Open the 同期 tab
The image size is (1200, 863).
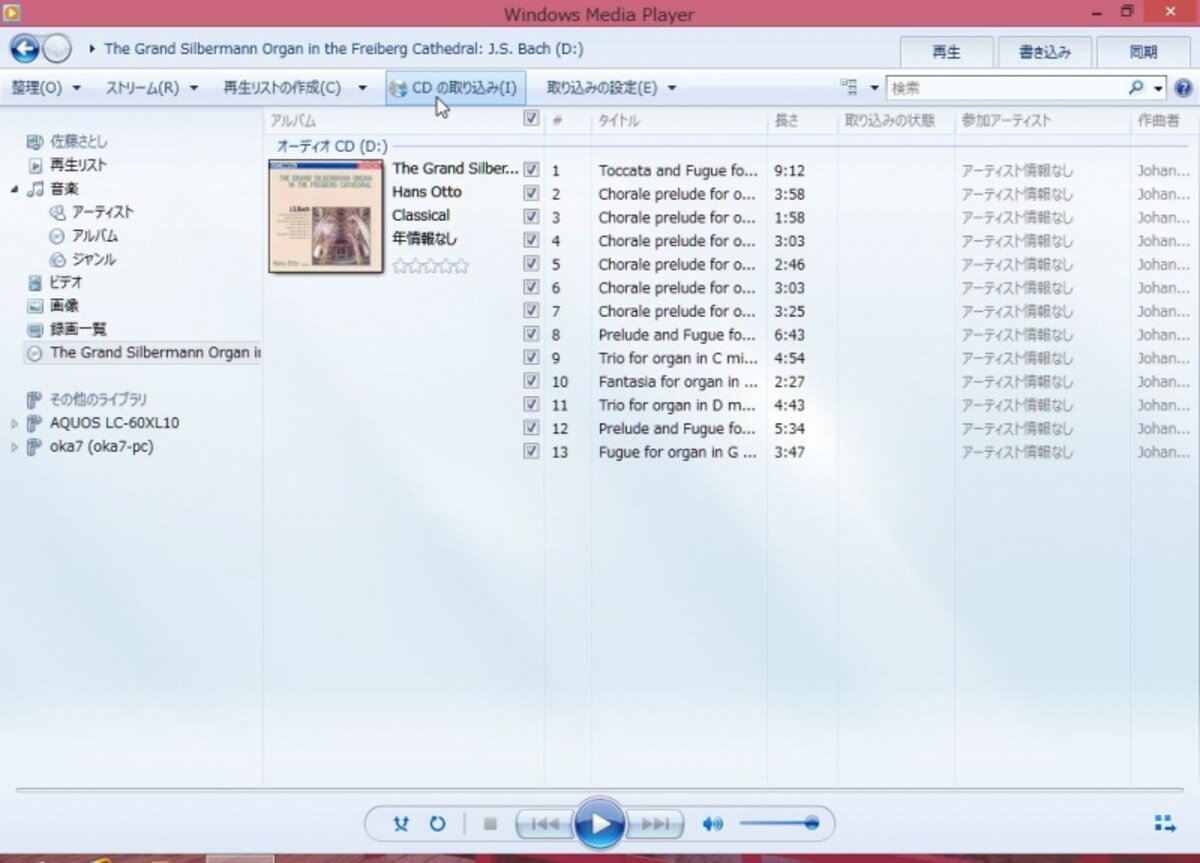point(1143,52)
